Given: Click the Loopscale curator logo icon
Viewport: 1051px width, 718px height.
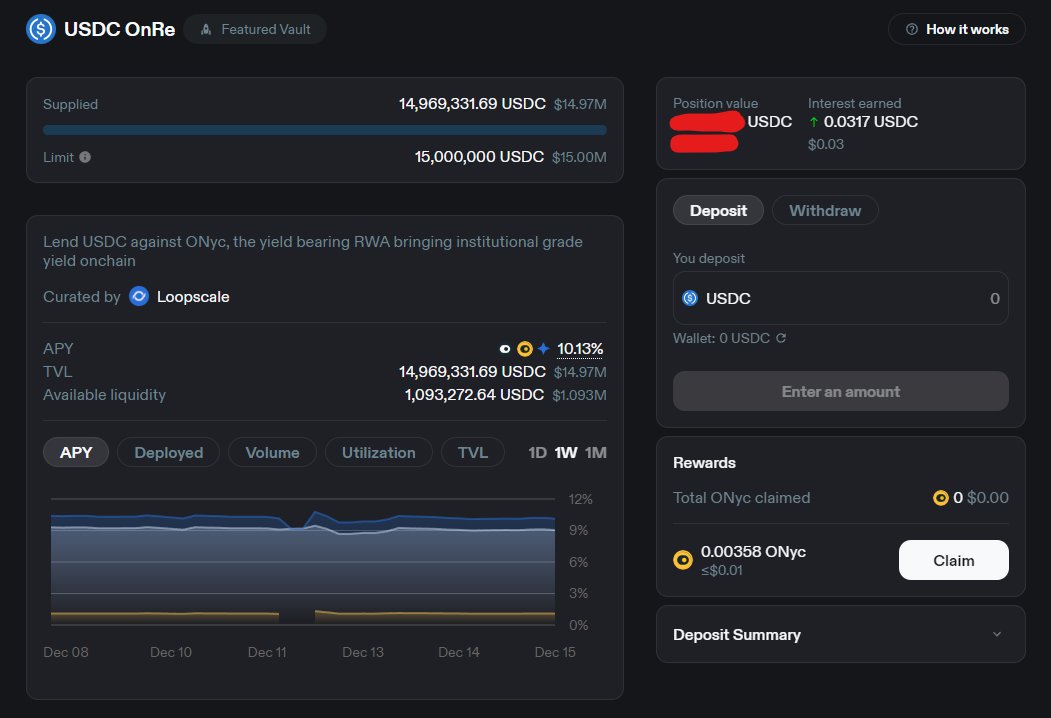Looking at the screenshot, I should pos(139,296).
